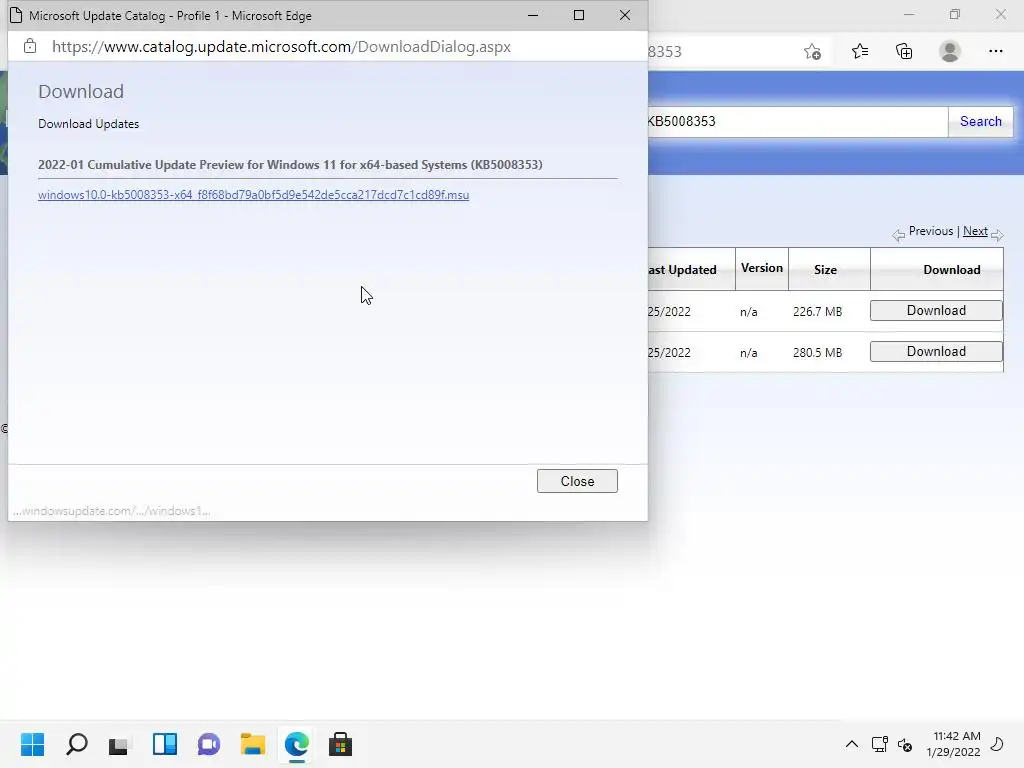The width and height of the screenshot is (1024, 768).
Task: Click the KB5008353 search input field
Action: (x=797, y=121)
